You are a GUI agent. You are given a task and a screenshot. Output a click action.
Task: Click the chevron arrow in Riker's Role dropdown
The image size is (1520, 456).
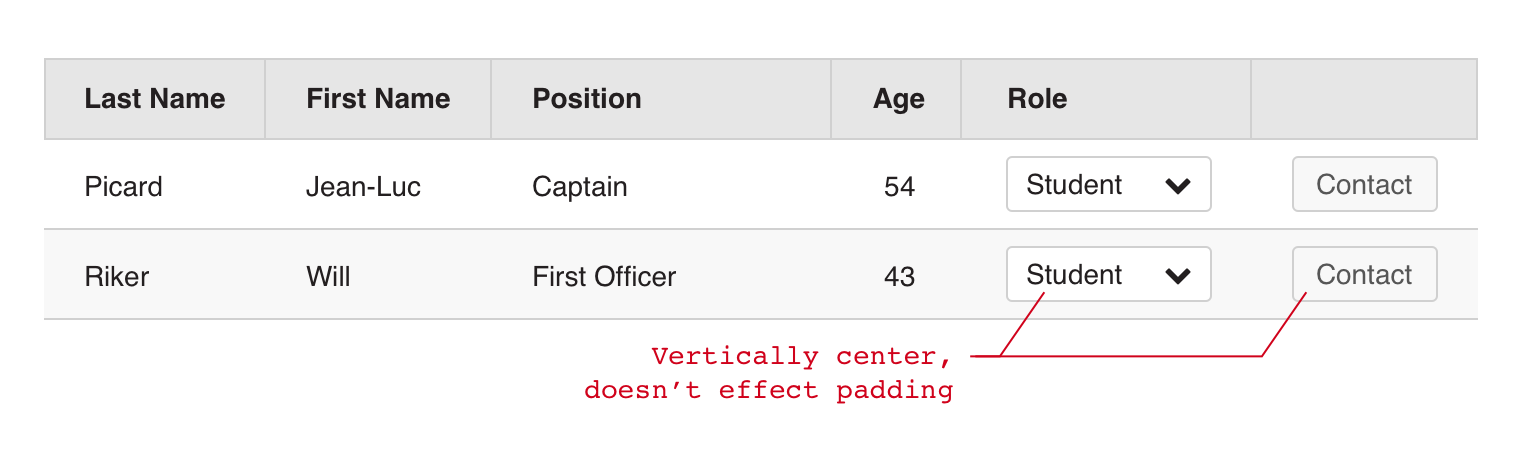tap(1178, 276)
